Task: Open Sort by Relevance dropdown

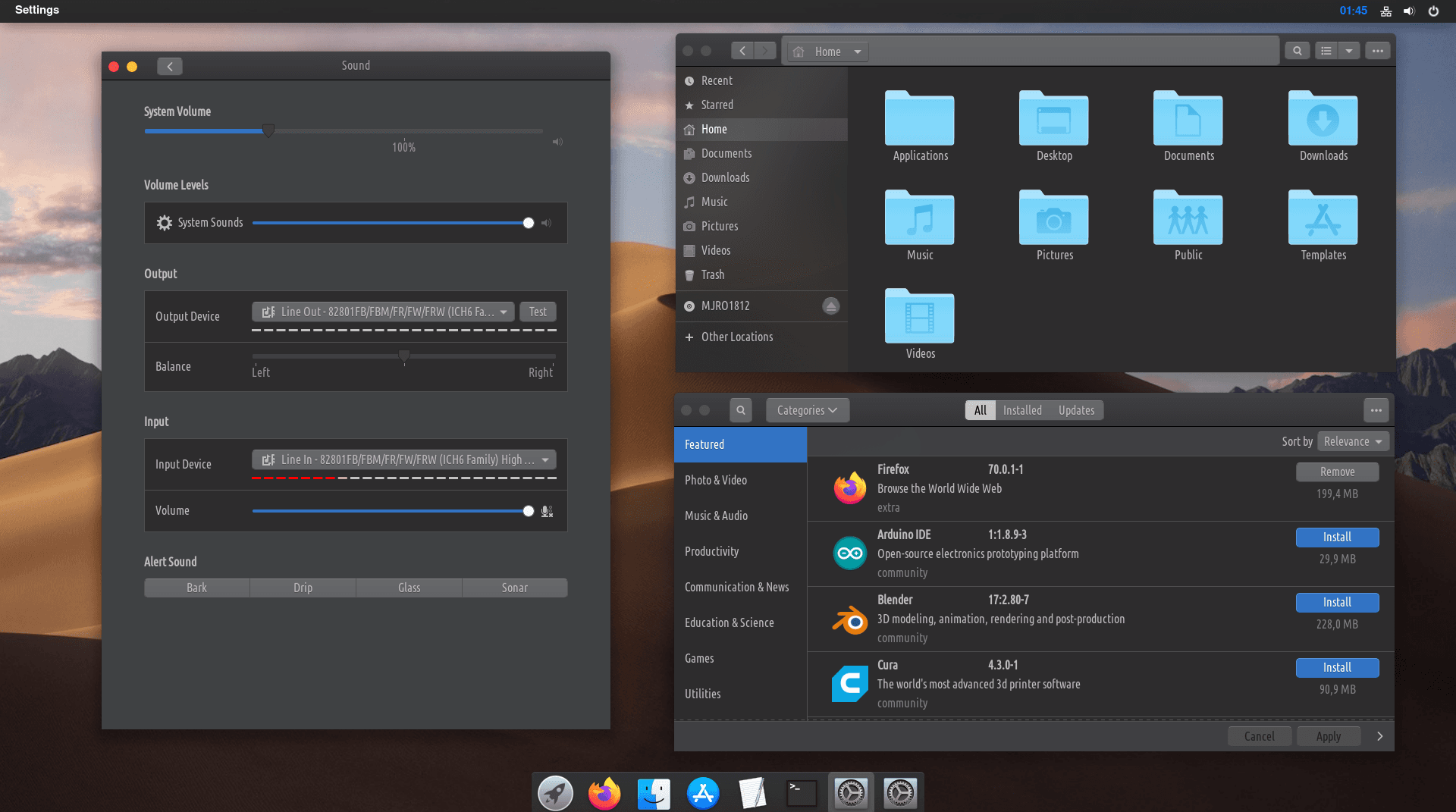Action: (1353, 441)
